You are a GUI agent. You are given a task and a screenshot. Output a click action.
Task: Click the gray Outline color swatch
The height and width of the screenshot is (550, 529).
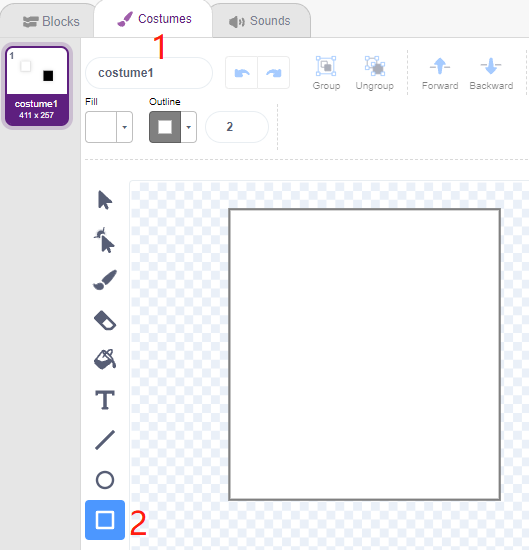(x=165, y=127)
